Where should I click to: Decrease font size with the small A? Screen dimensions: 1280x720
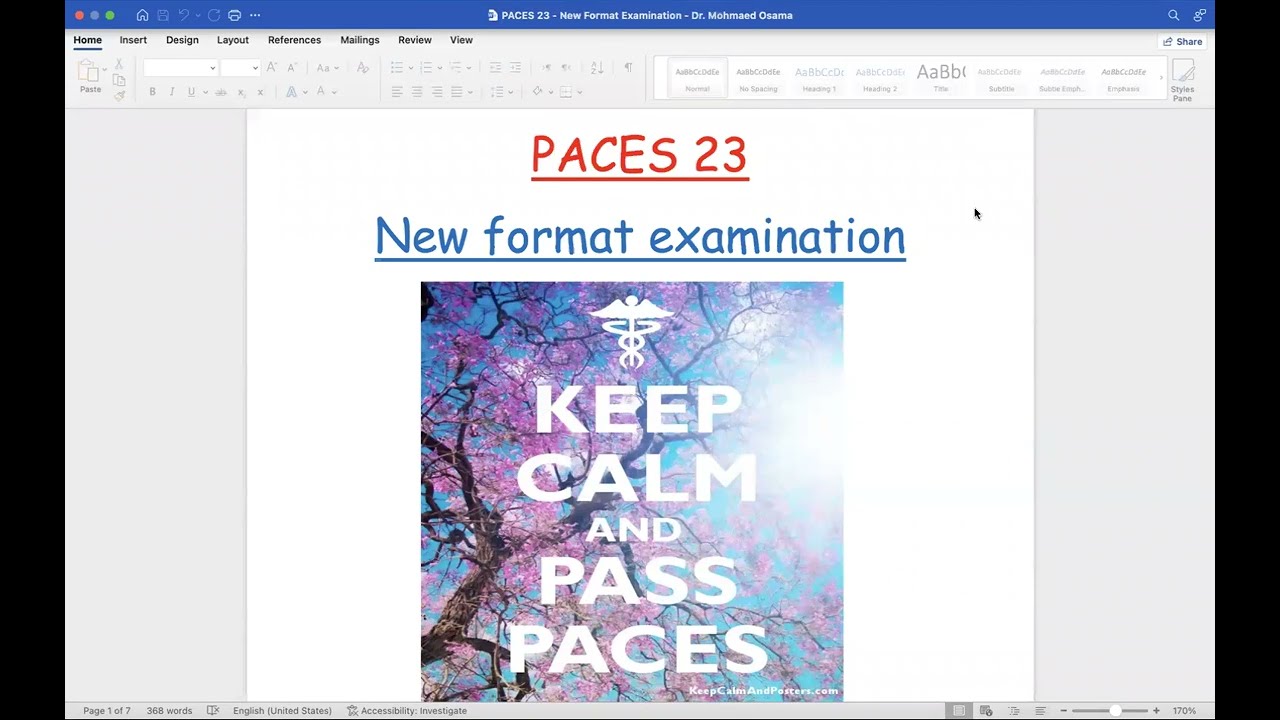click(x=291, y=67)
